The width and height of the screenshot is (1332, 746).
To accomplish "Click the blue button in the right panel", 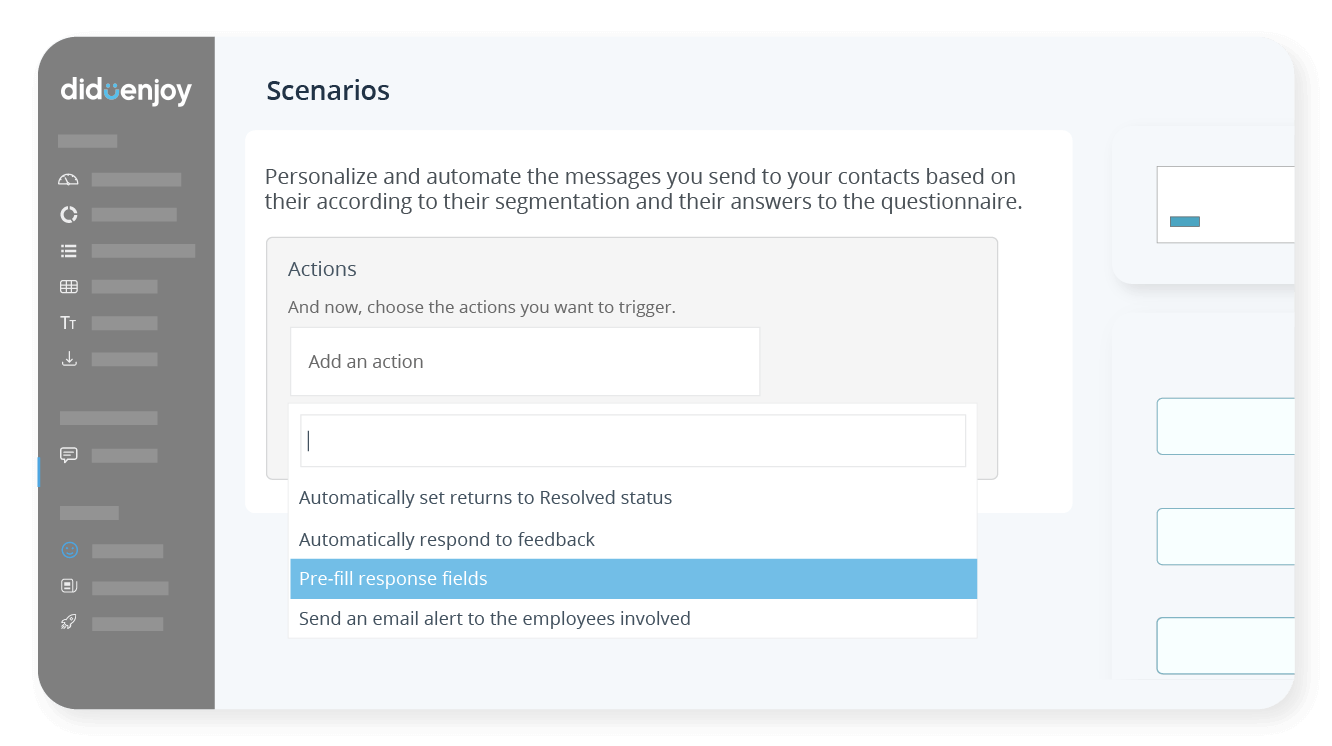I will 1184,223.
